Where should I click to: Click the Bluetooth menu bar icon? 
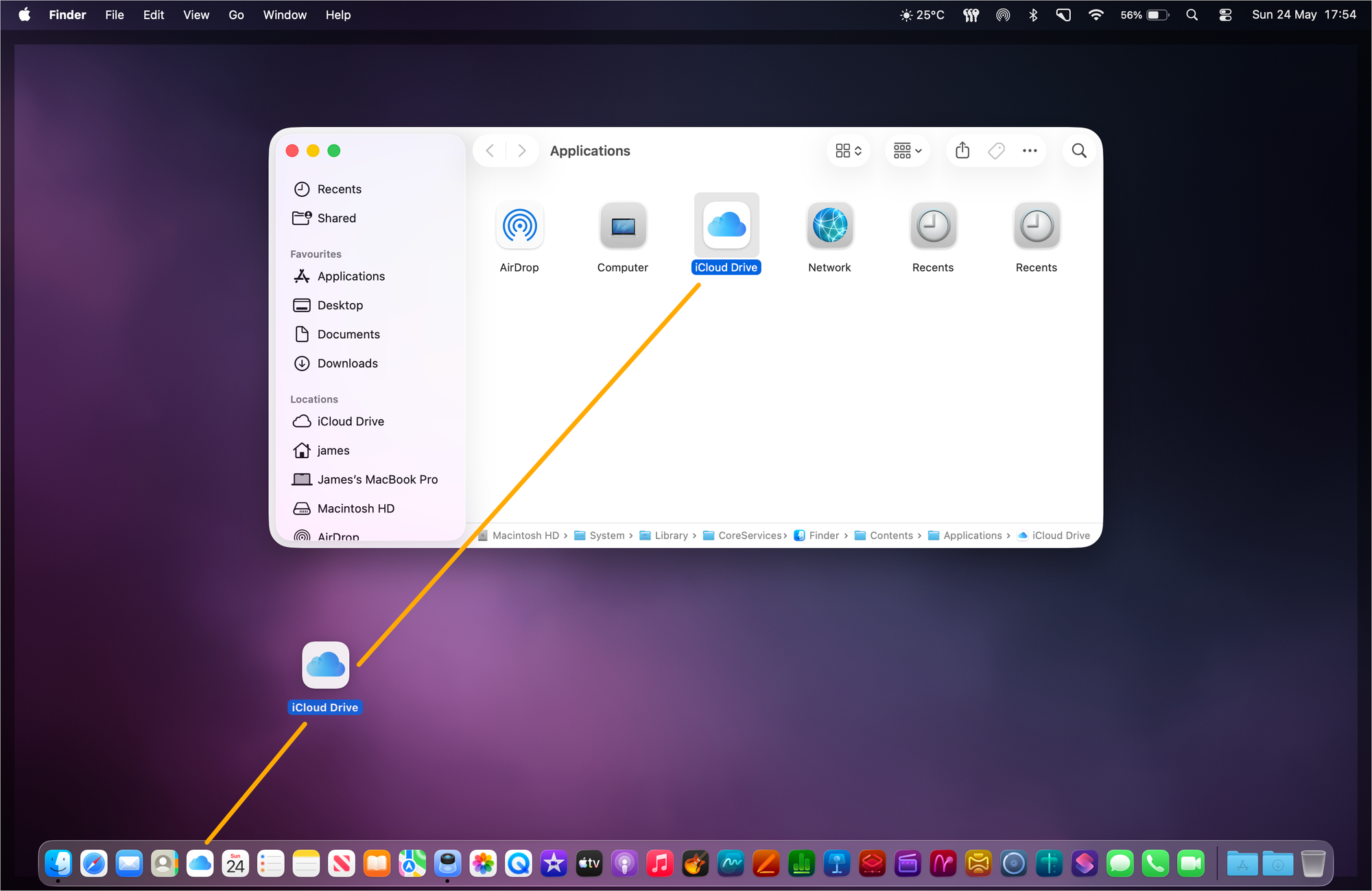click(x=1033, y=14)
